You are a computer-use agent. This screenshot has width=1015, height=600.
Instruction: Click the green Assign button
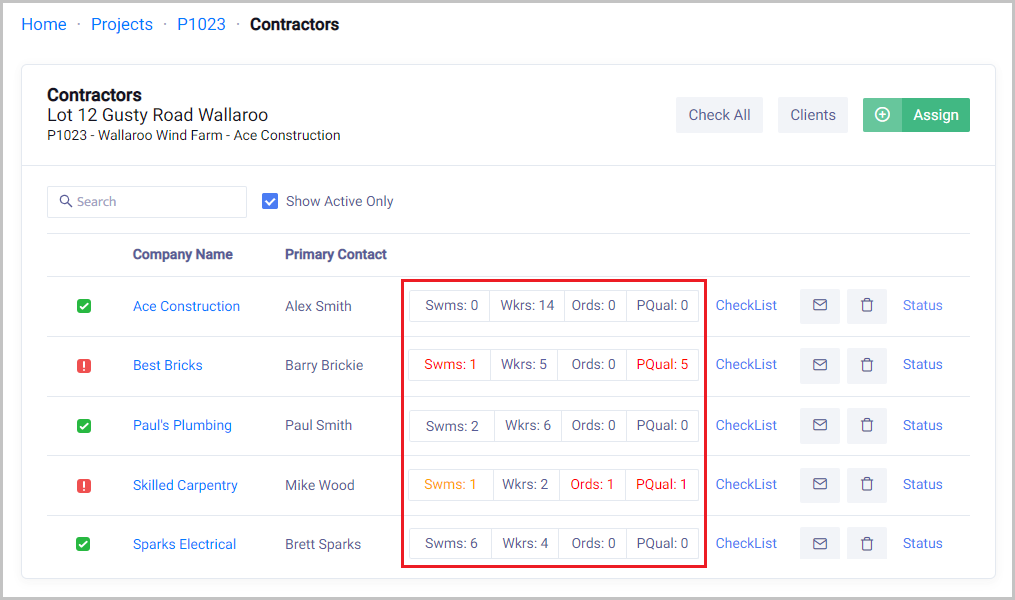pyautogui.click(x=916, y=115)
